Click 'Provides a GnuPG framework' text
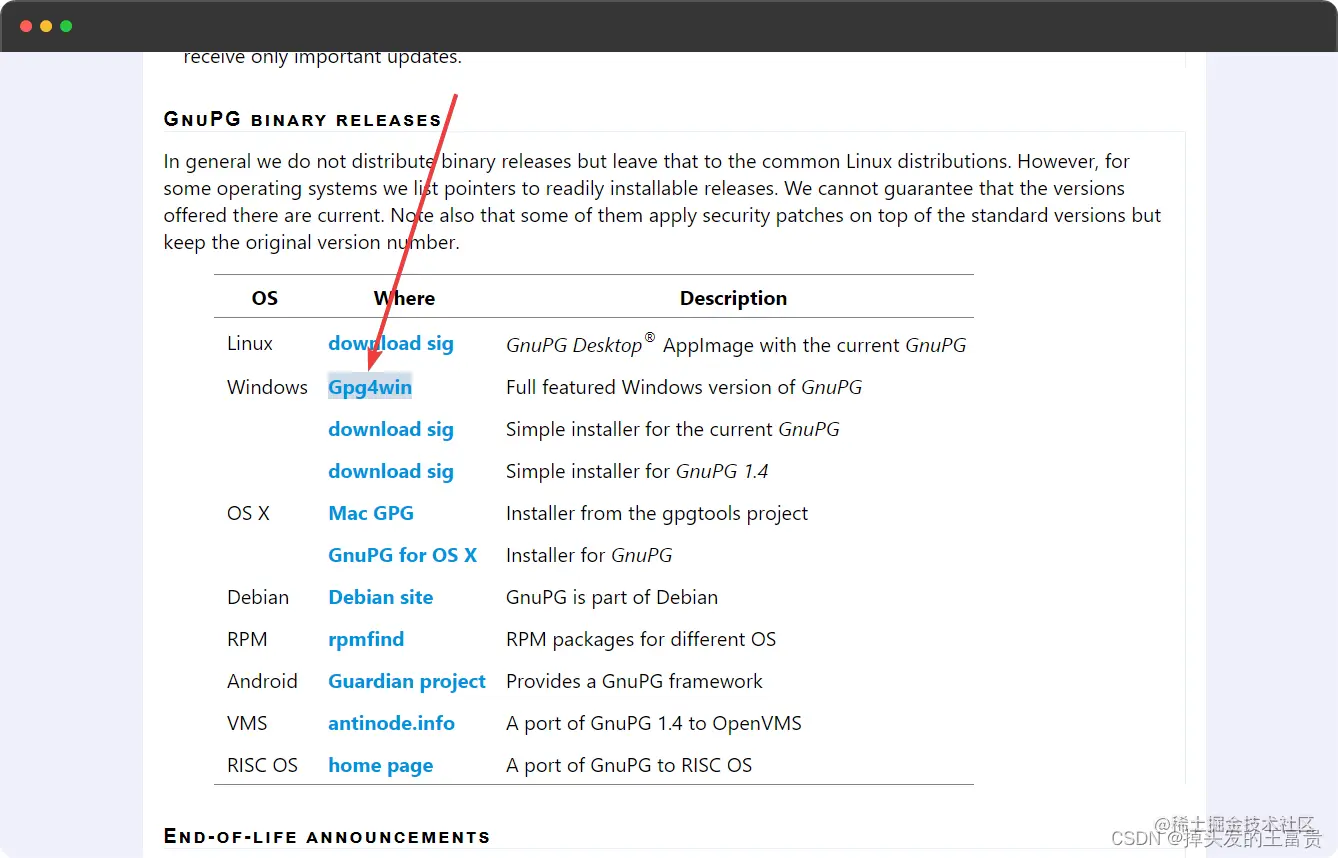The height and width of the screenshot is (858, 1338). (x=634, y=681)
